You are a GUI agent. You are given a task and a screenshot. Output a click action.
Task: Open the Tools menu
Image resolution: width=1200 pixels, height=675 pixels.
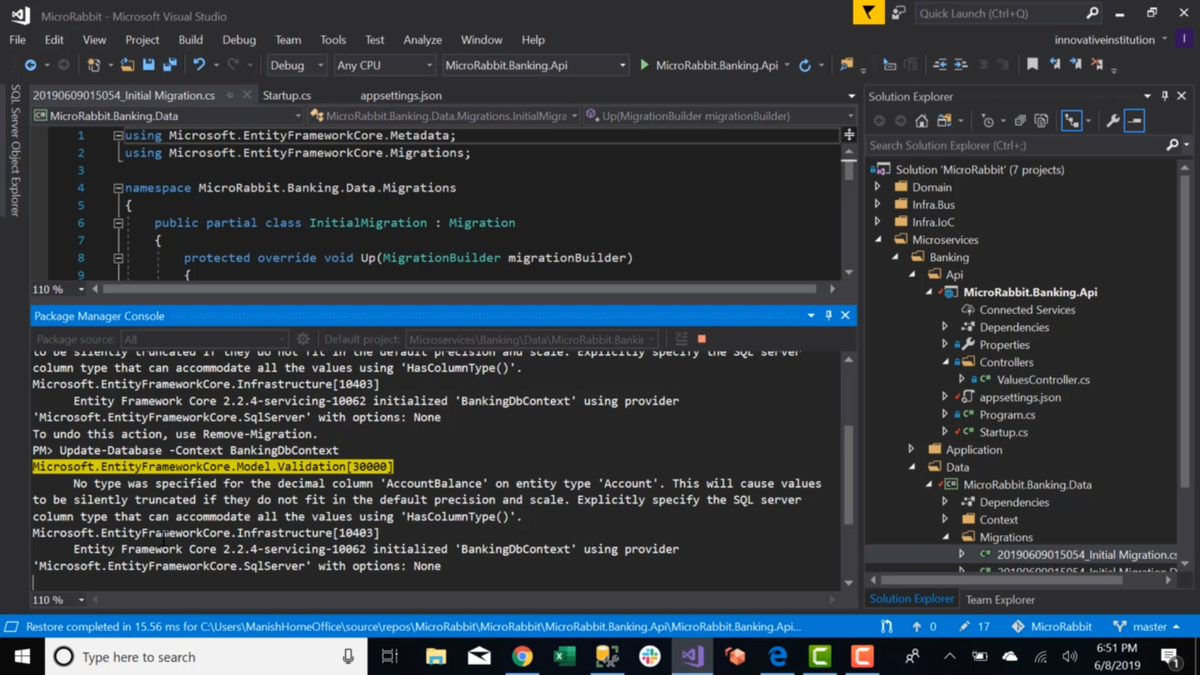click(333, 40)
